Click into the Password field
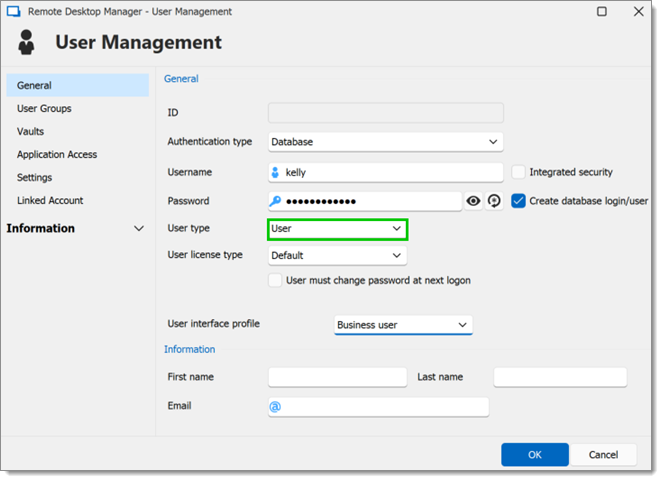 click(365, 201)
